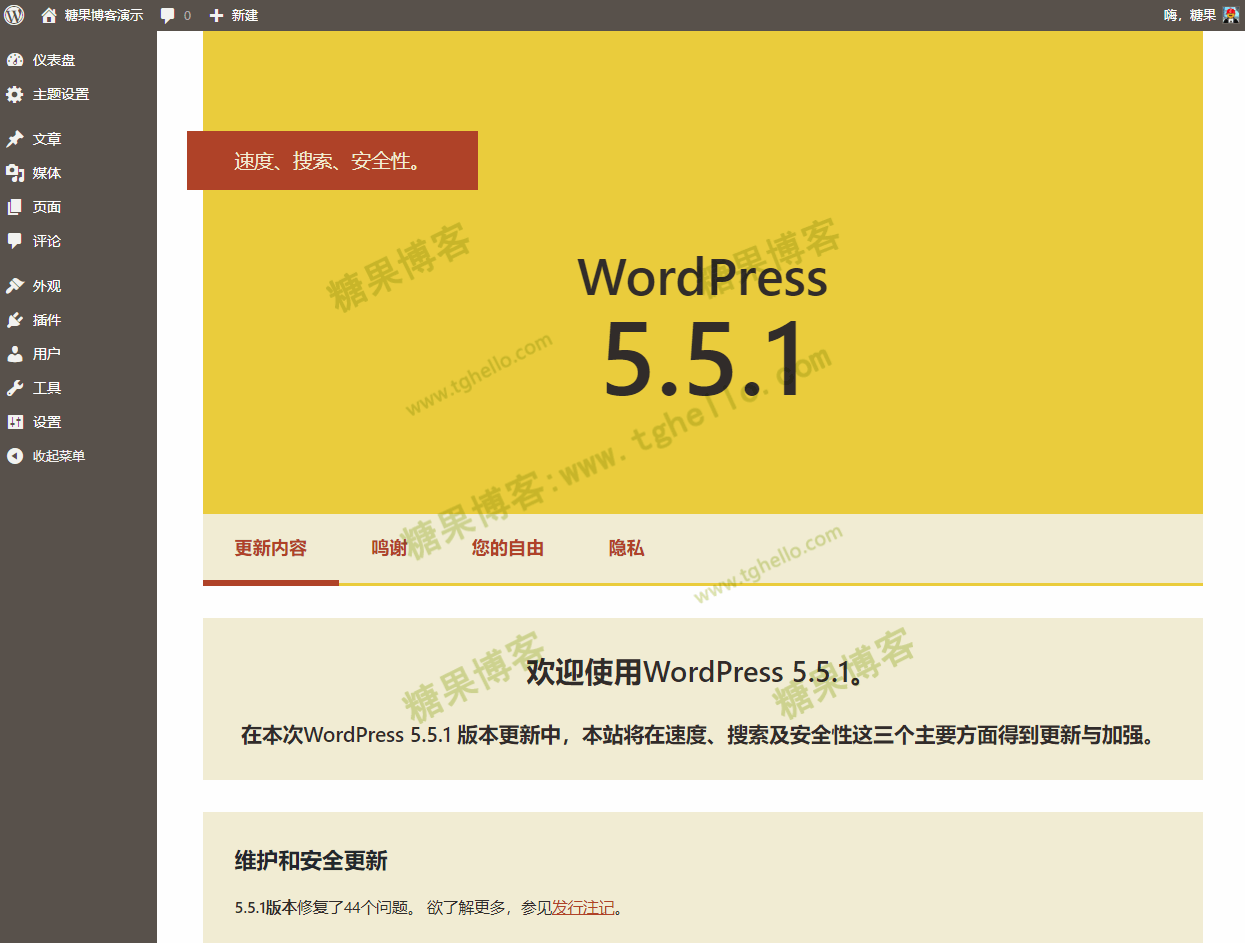The height and width of the screenshot is (943, 1245).
Task: Click heading 维护和安全更新
Action: (311, 861)
